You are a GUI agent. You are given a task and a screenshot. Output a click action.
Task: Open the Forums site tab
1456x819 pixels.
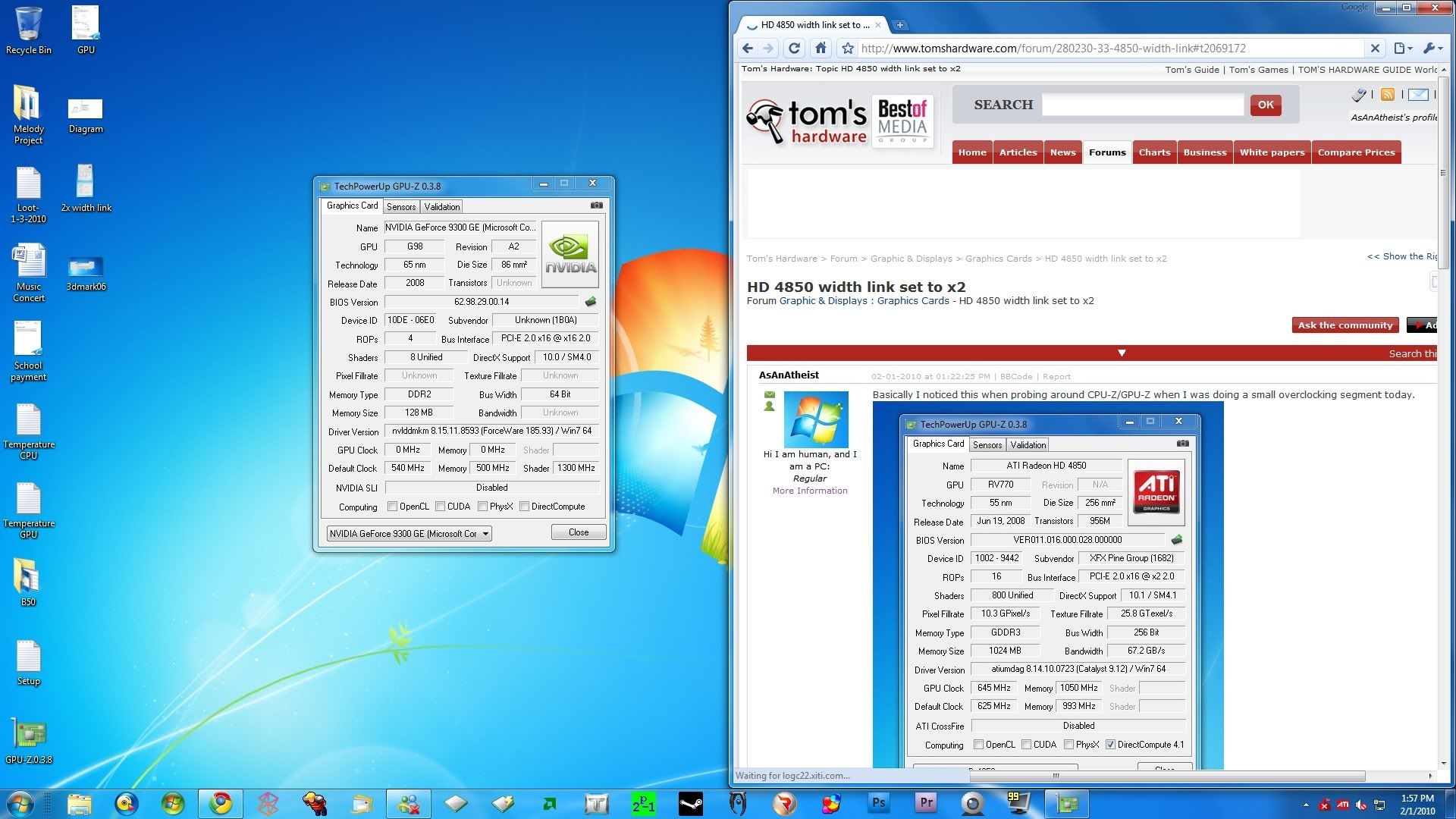point(1107,152)
